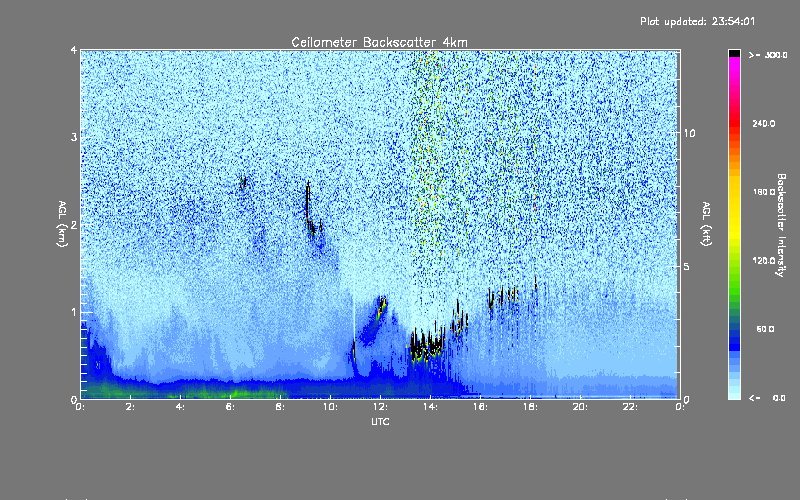The width and height of the screenshot is (800, 500).
Task: Select the '120.0' colorbar value
Action: [x=764, y=260]
